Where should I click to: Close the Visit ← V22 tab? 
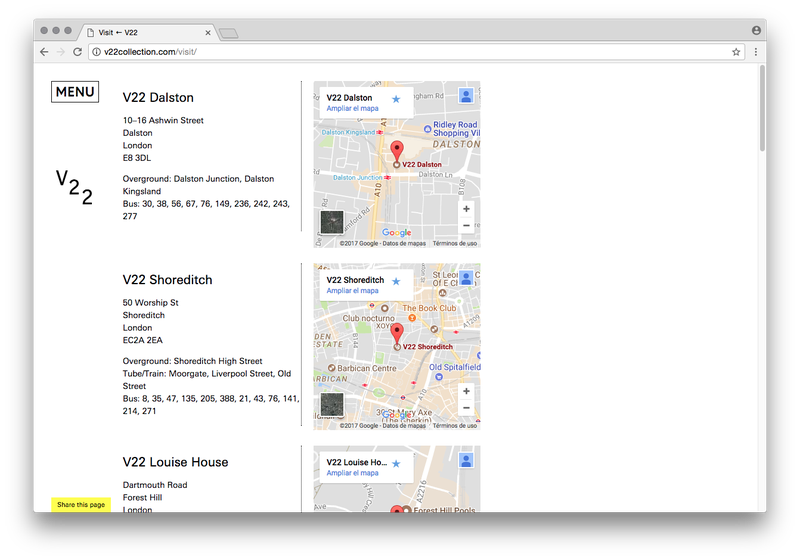pos(208,33)
